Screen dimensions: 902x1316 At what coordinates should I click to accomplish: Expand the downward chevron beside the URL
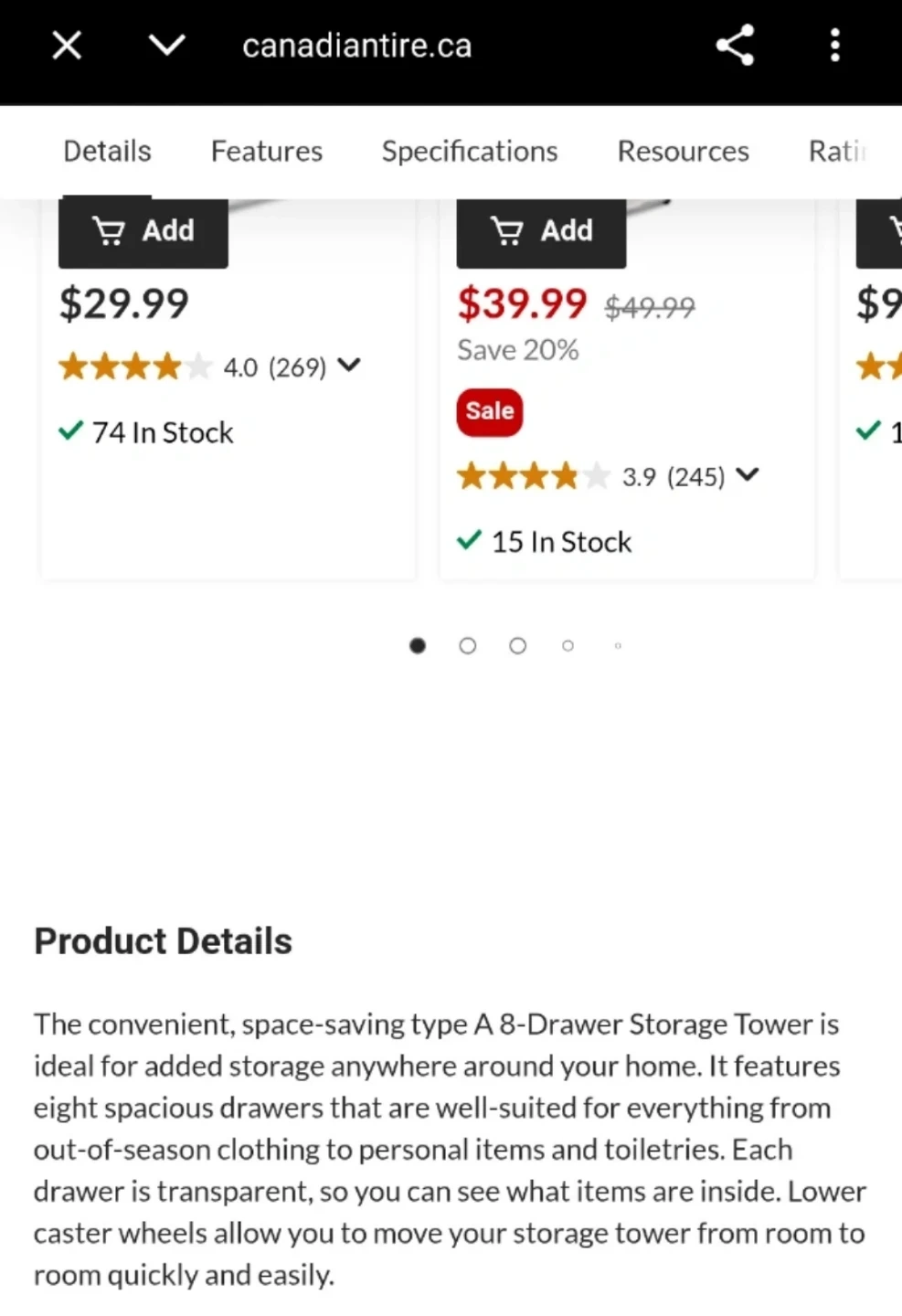coord(166,45)
